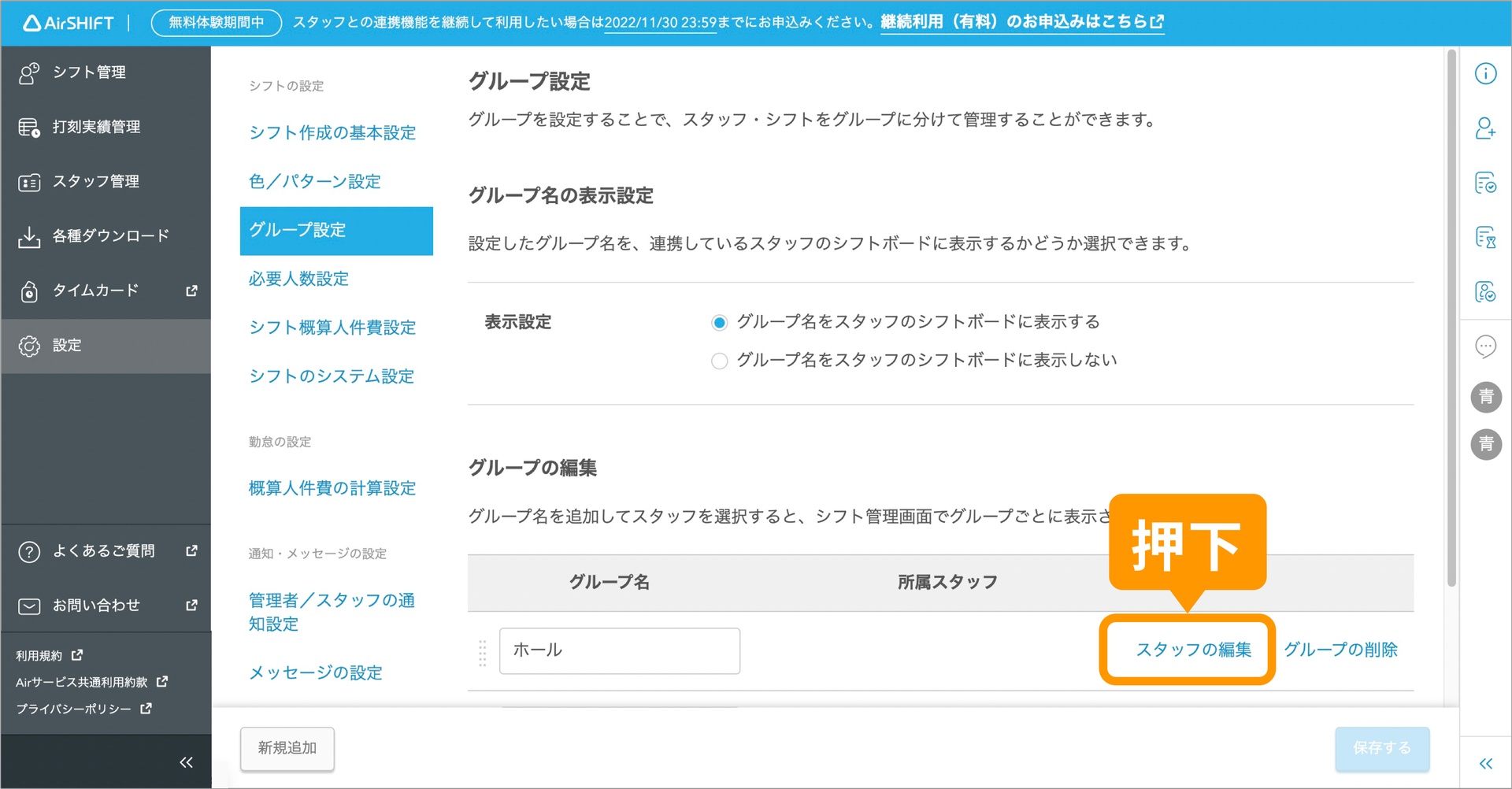This screenshot has height=789, width=1512.
Task: Click グループの削除 link
Action: pyautogui.click(x=1340, y=650)
